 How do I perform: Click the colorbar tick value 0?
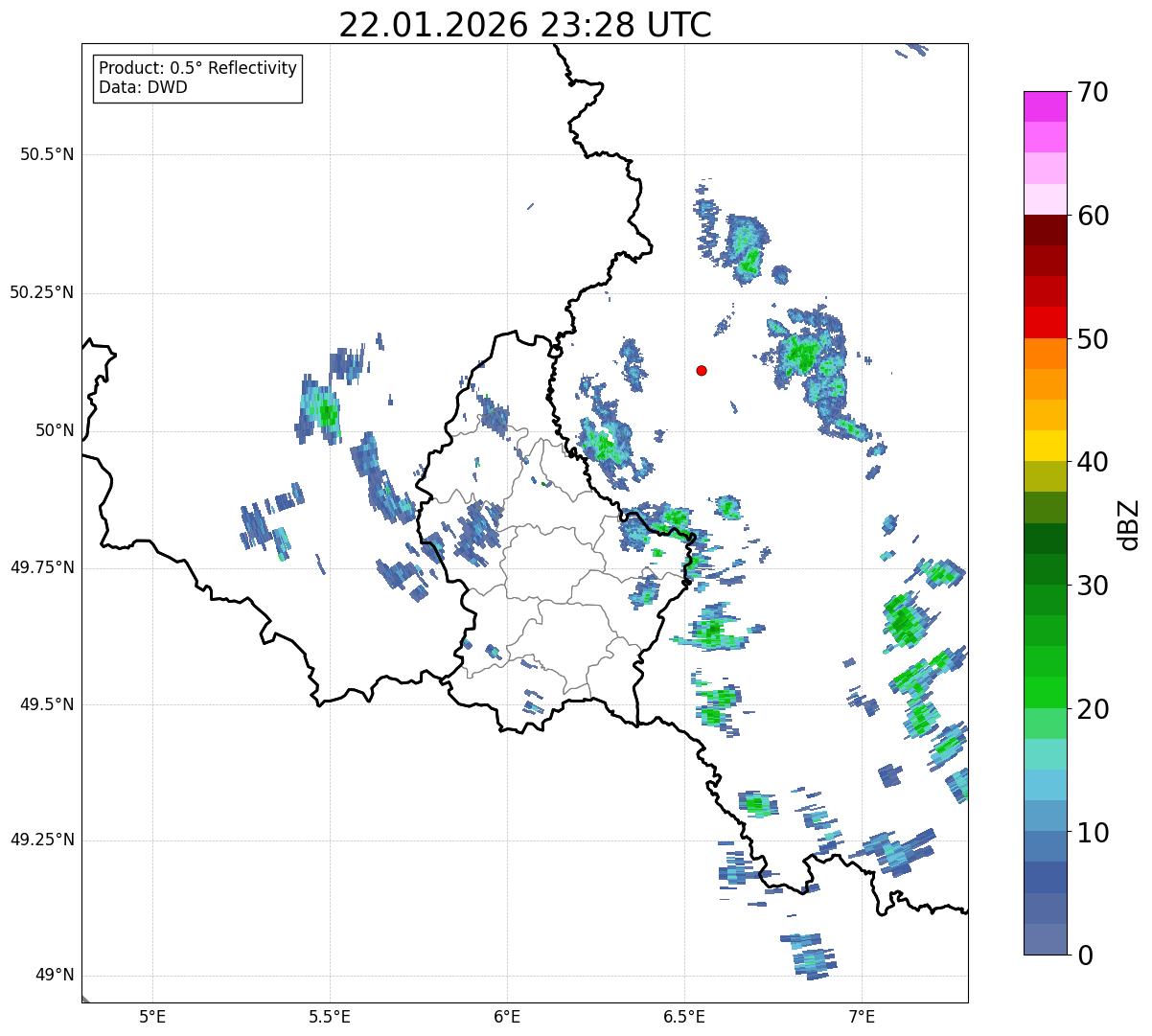(x=1085, y=955)
